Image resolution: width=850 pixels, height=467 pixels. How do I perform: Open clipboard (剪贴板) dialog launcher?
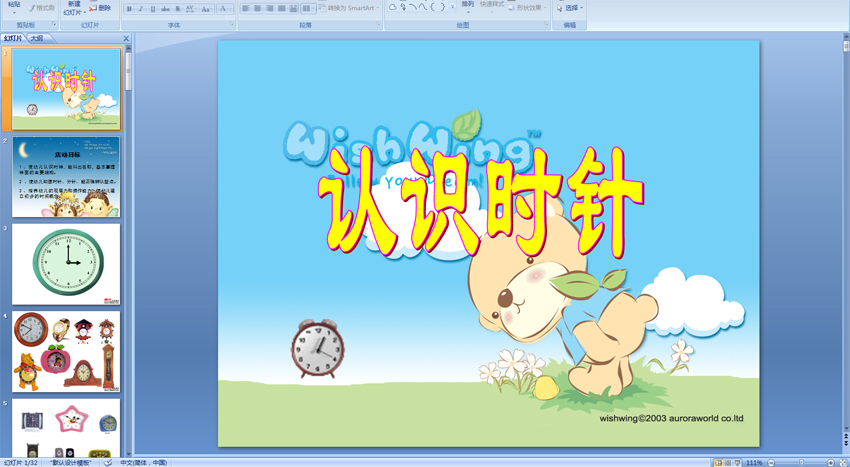pos(54,25)
